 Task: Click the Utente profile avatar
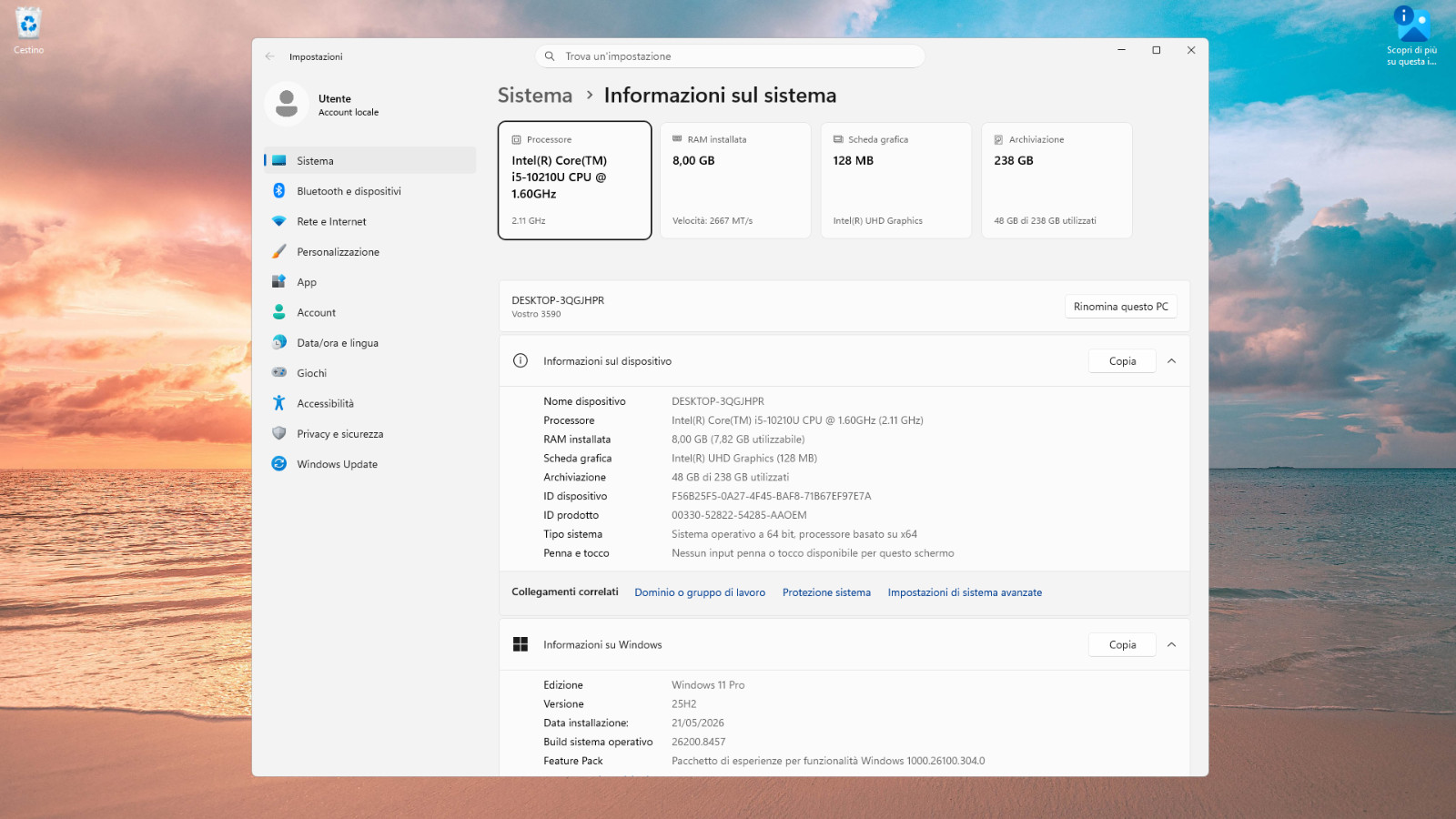click(287, 104)
